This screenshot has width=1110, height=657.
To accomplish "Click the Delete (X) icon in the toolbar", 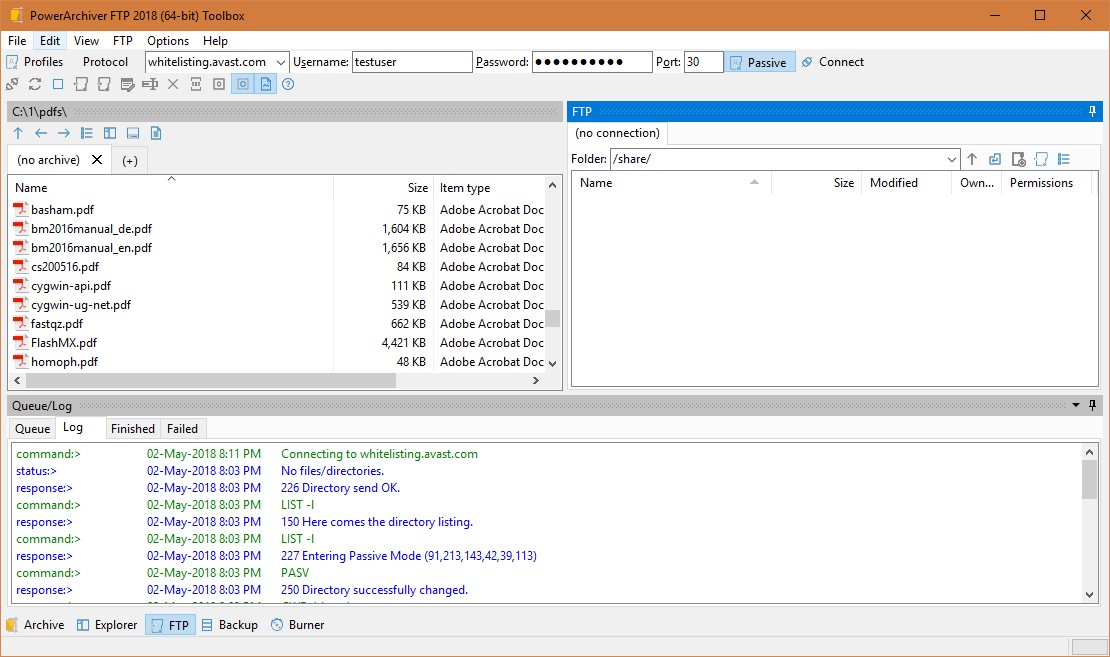I will [172, 84].
